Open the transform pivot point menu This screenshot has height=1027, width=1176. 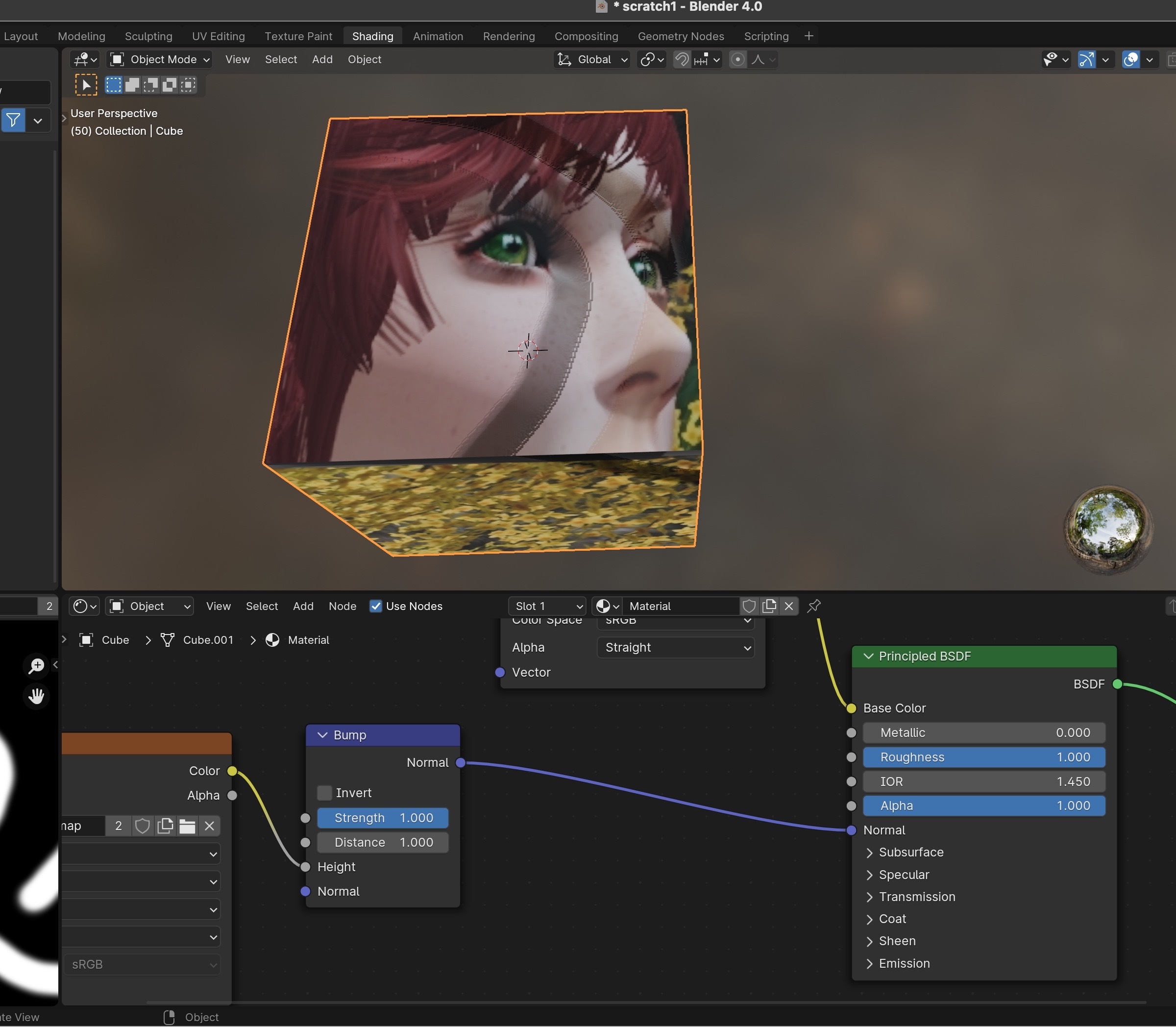tap(652, 60)
